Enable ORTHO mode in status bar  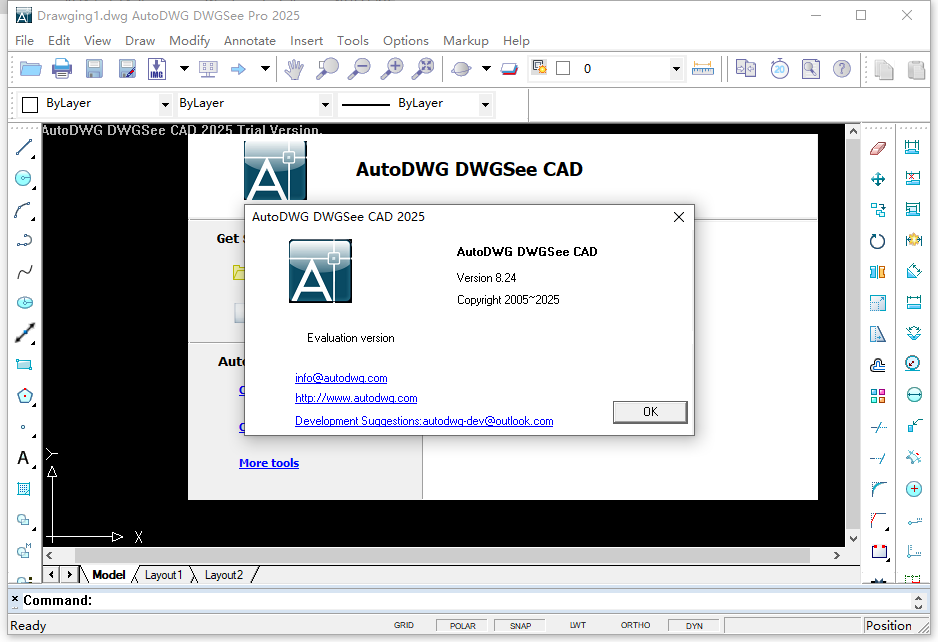[x=635, y=625]
